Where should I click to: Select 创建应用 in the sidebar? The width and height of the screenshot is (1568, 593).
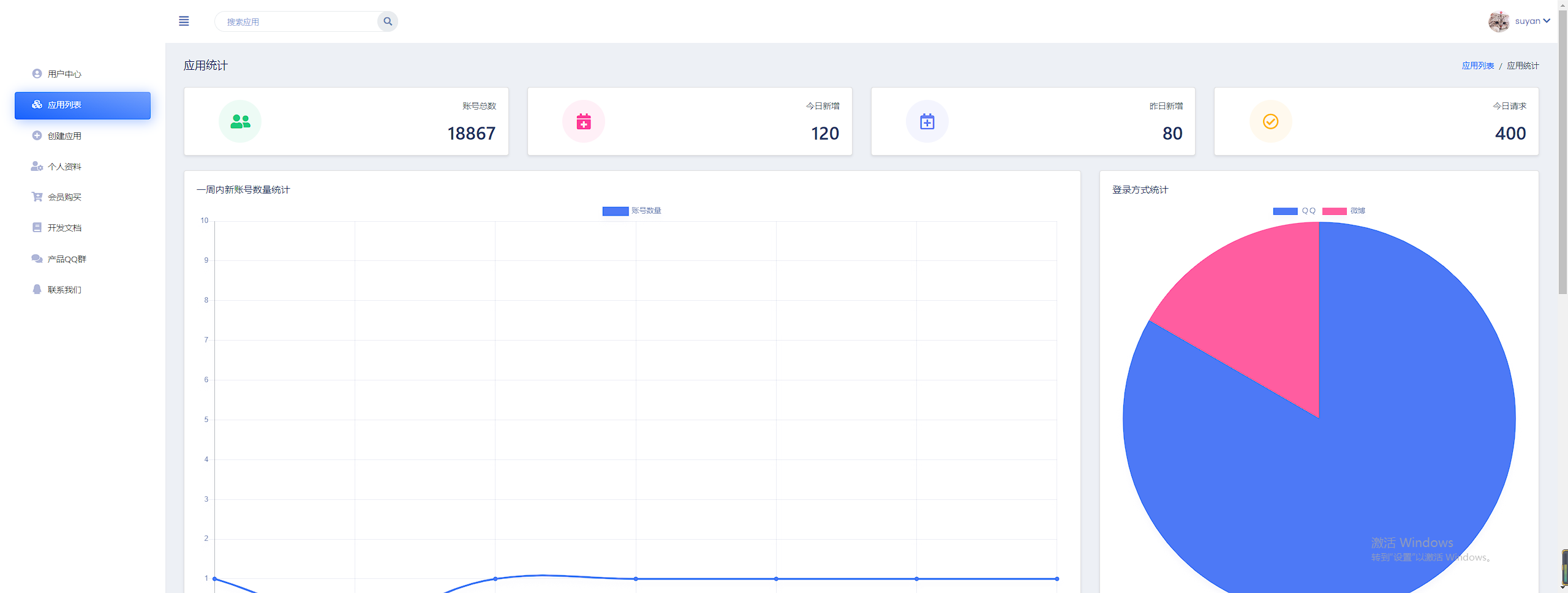click(64, 136)
